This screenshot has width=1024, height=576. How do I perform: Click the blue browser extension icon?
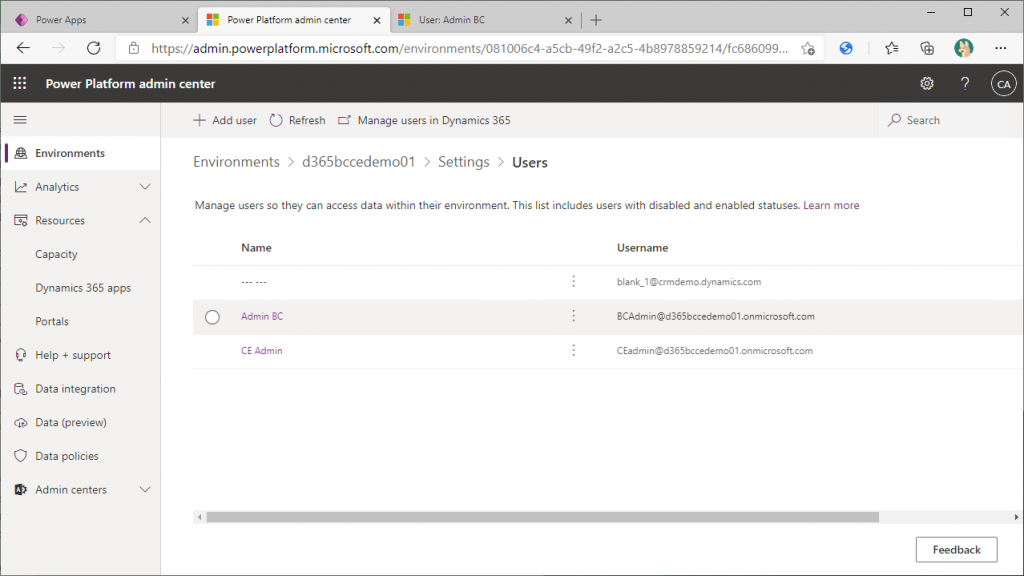846,48
